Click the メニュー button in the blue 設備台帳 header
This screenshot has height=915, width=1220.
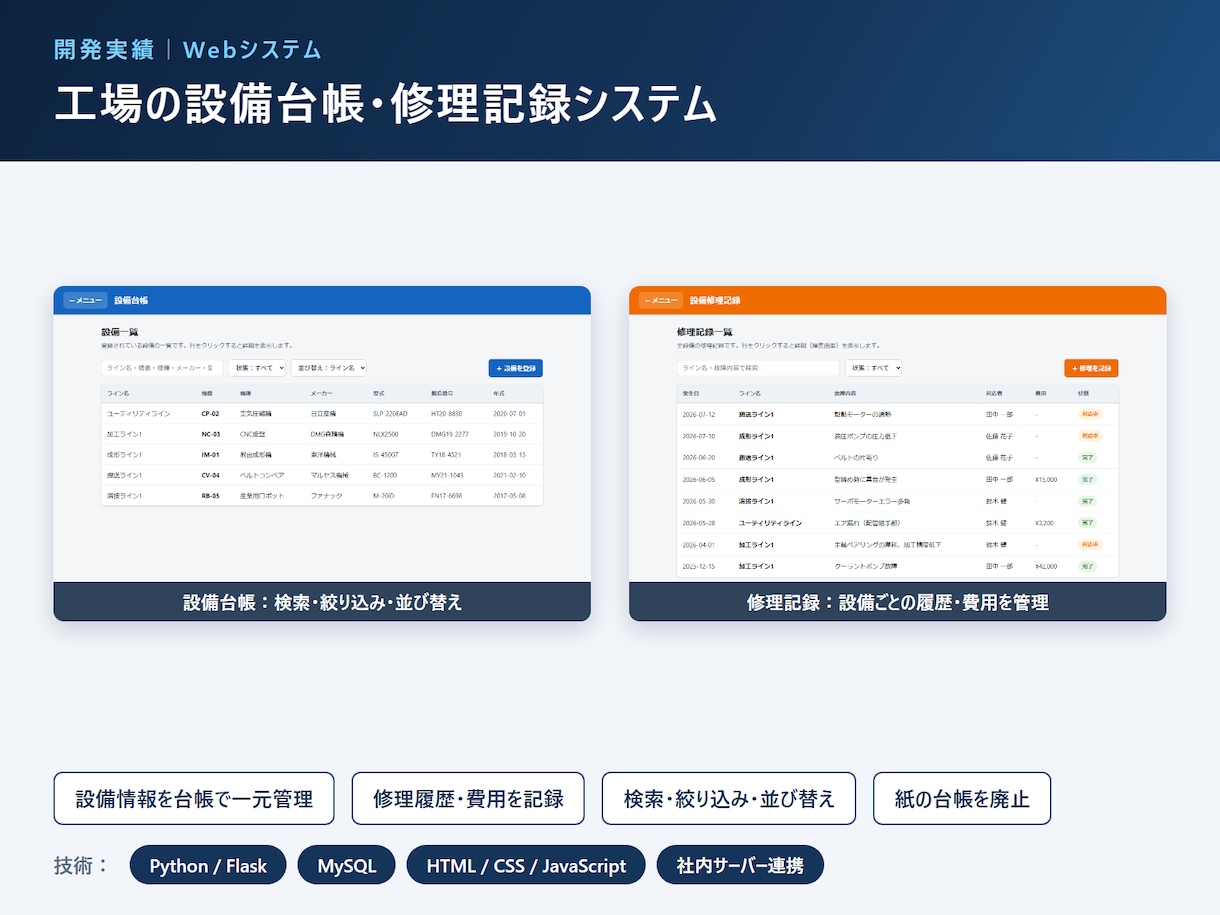pos(85,300)
